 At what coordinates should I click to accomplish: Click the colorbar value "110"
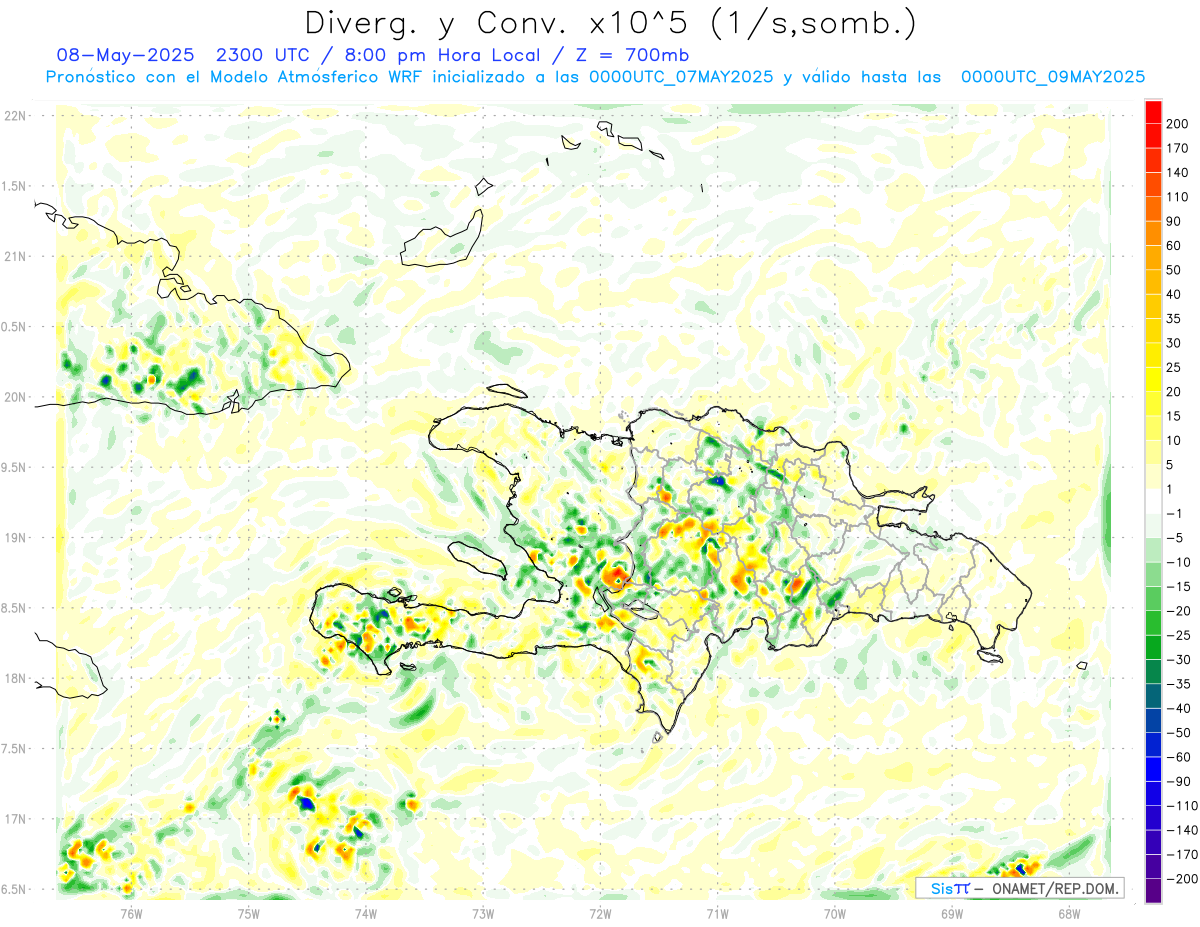coord(1178,197)
